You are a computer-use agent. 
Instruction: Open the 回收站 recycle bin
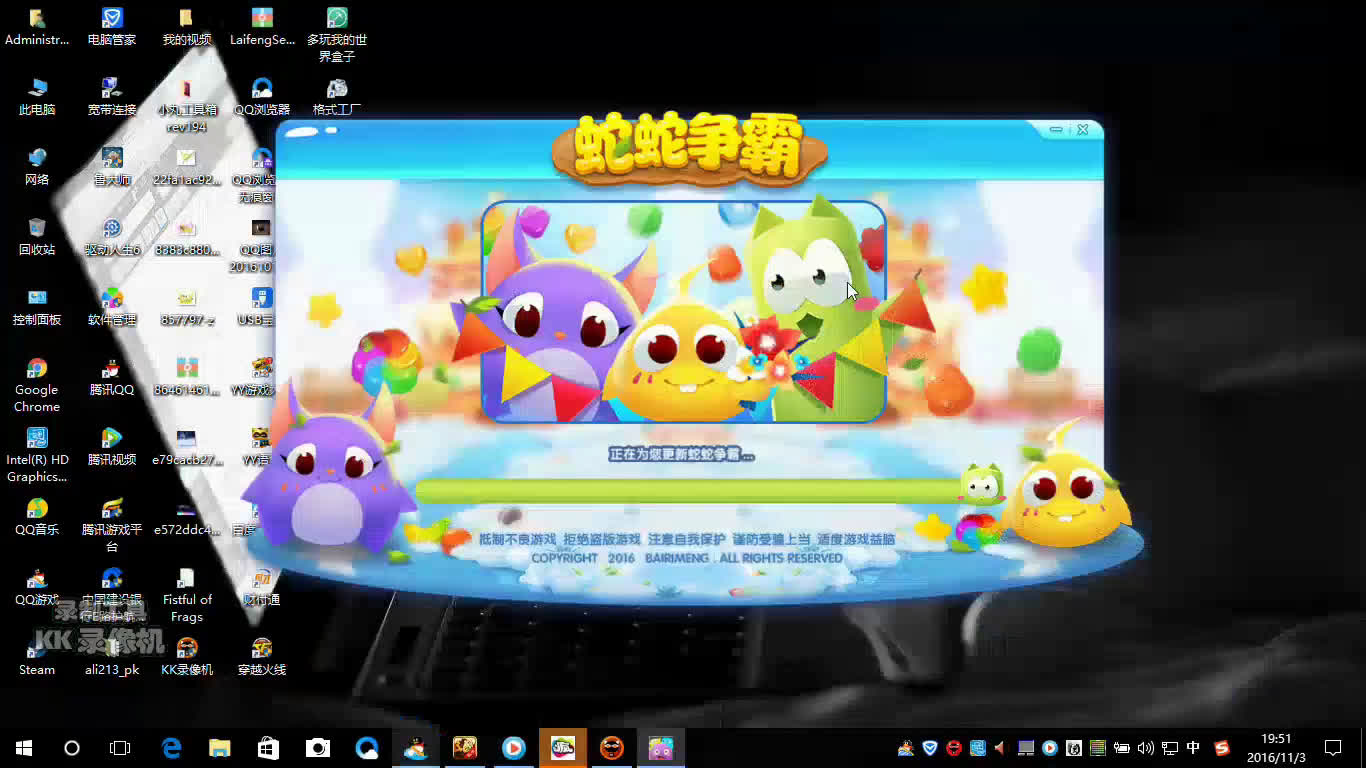pyautogui.click(x=37, y=238)
